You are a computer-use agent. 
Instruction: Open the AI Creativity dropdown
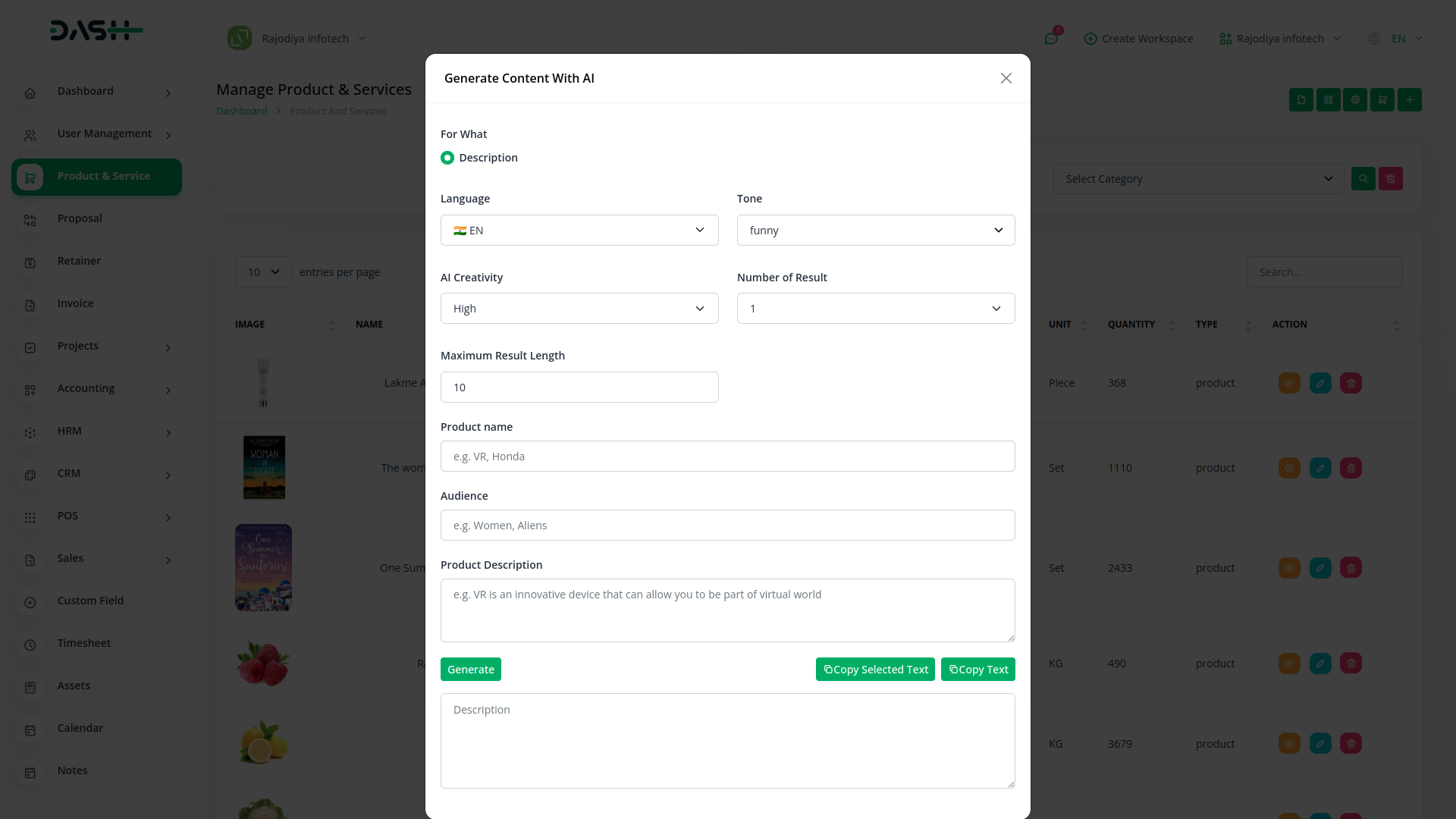click(579, 309)
